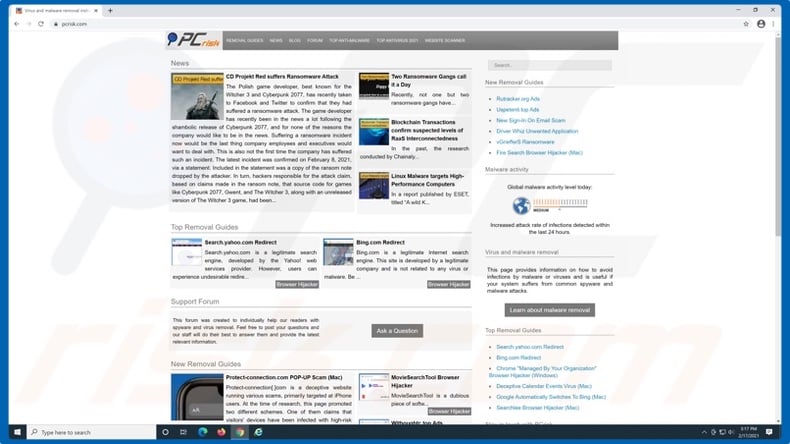
Task: Click the Bing.com Redirect thumbnail
Action: coord(338,252)
